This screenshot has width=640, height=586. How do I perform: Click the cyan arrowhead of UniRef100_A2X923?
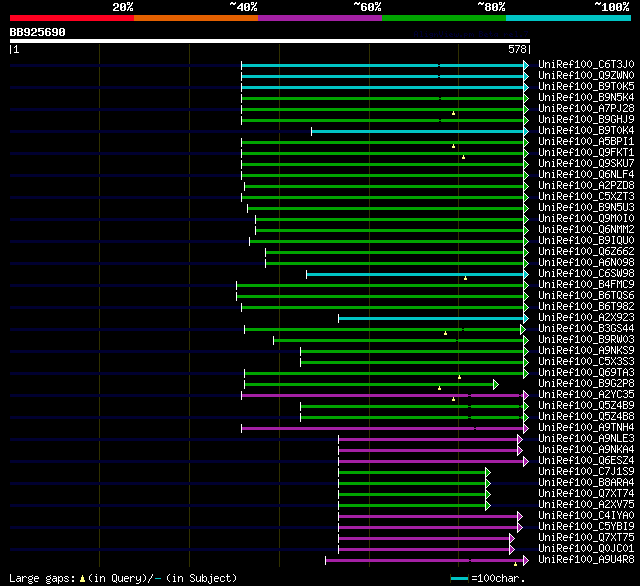(526, 318)
